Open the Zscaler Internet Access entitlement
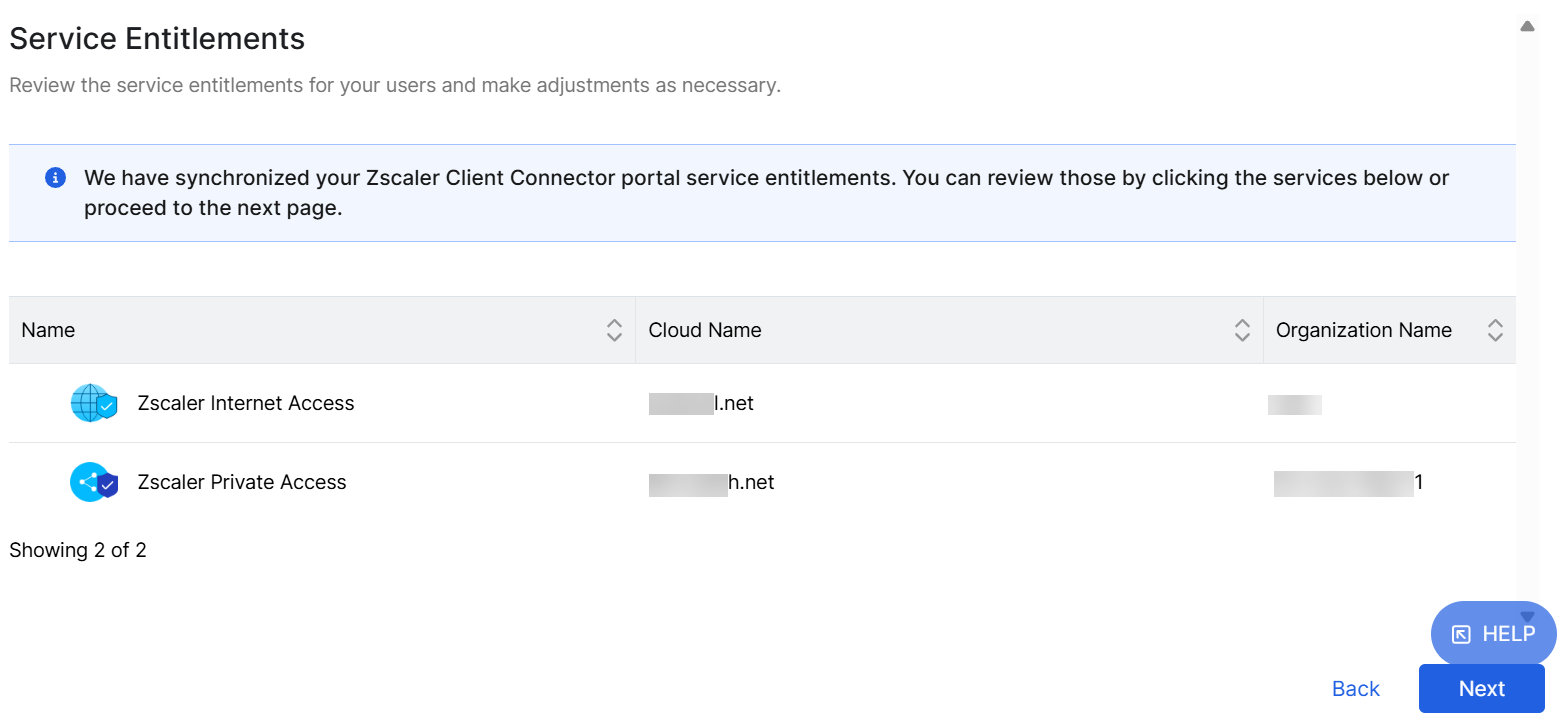This screenshot has width=1557, height=718. pos(246,403)
